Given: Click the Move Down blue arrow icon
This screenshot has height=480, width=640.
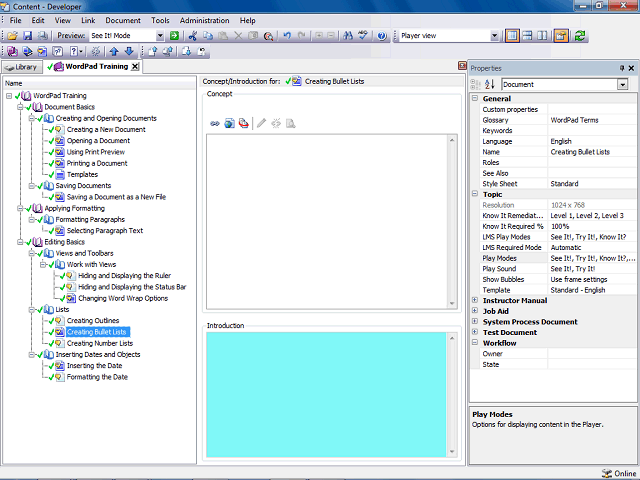Looking at the screenshot, I should [x=129, y=51].
